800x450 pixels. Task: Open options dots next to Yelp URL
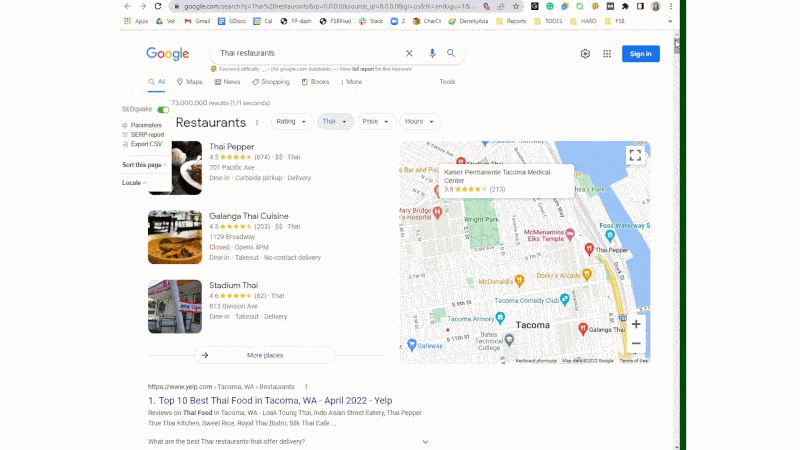tap(306, 387)
